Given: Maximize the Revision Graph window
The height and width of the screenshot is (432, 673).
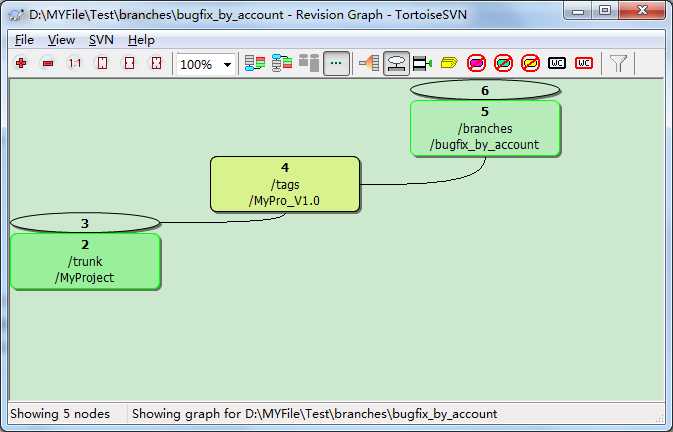Looking at the screenshot, I should tap(605, 11).
